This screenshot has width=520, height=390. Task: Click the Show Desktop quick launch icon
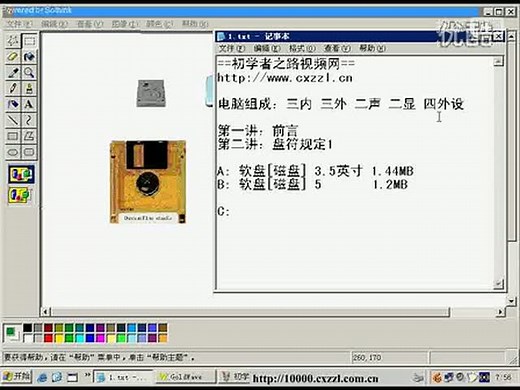(72, 377)
